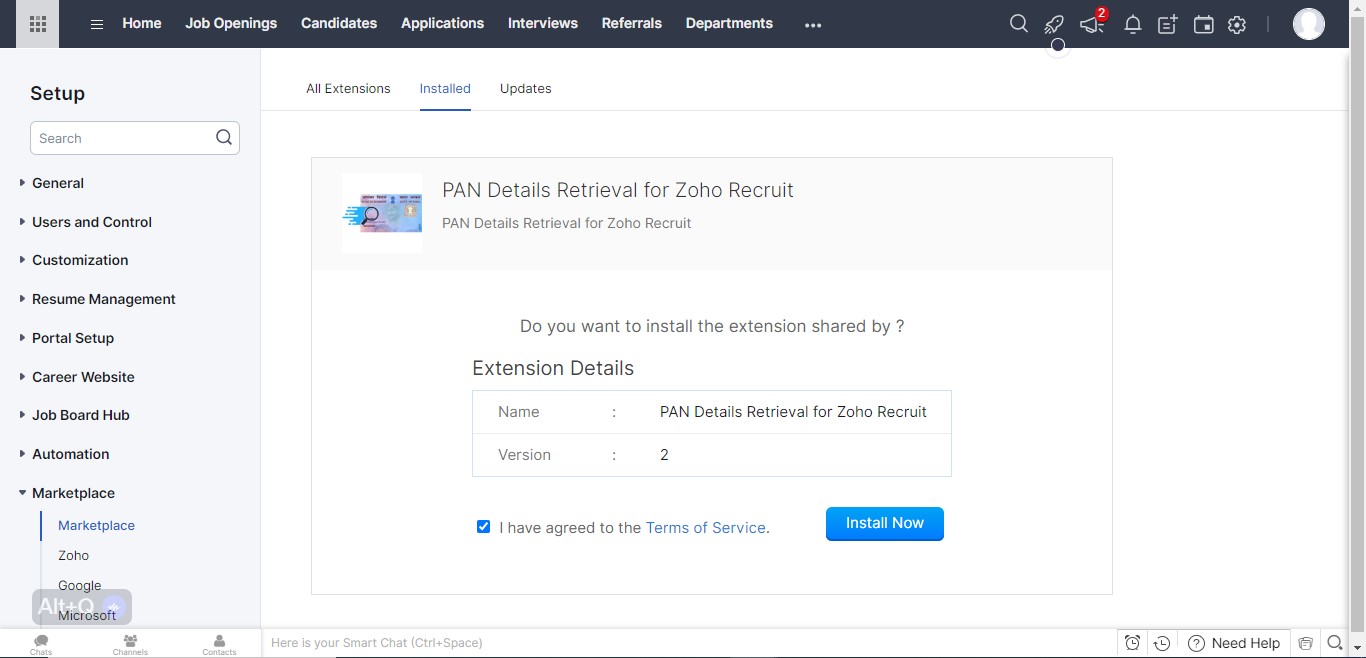This screenshot has height=658, width=1366.
Task: Expand the General setup section
Action: (x=58, y=183)
